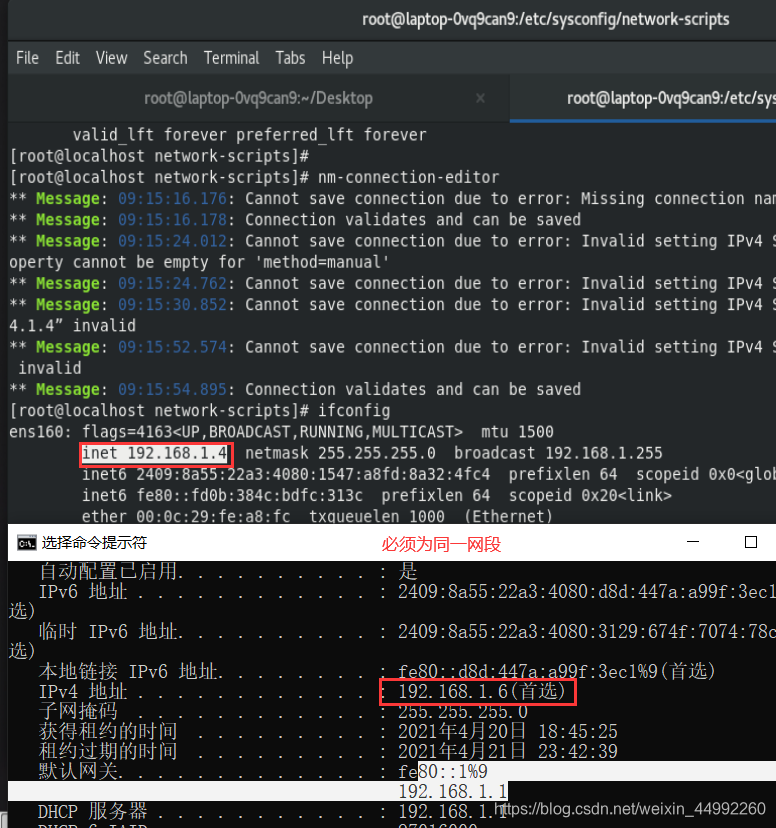Click the broadcast 192.168.1.255 value
This screenshot has height=828, width=776.
coord(558,453)
